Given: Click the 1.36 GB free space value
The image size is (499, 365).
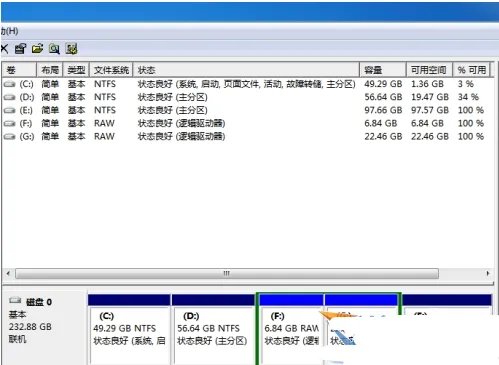Looking at the screenshot, I should coord(427,84).
